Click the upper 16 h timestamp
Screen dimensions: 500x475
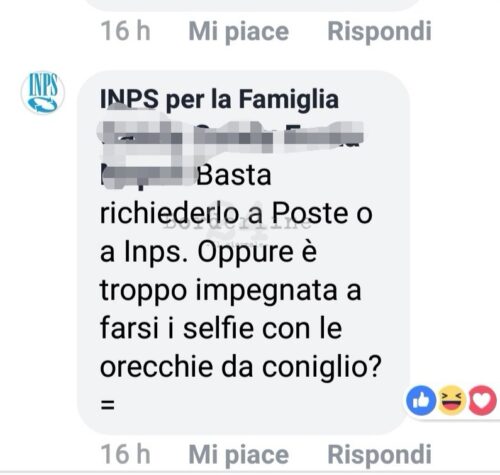(x=125, y=31)
